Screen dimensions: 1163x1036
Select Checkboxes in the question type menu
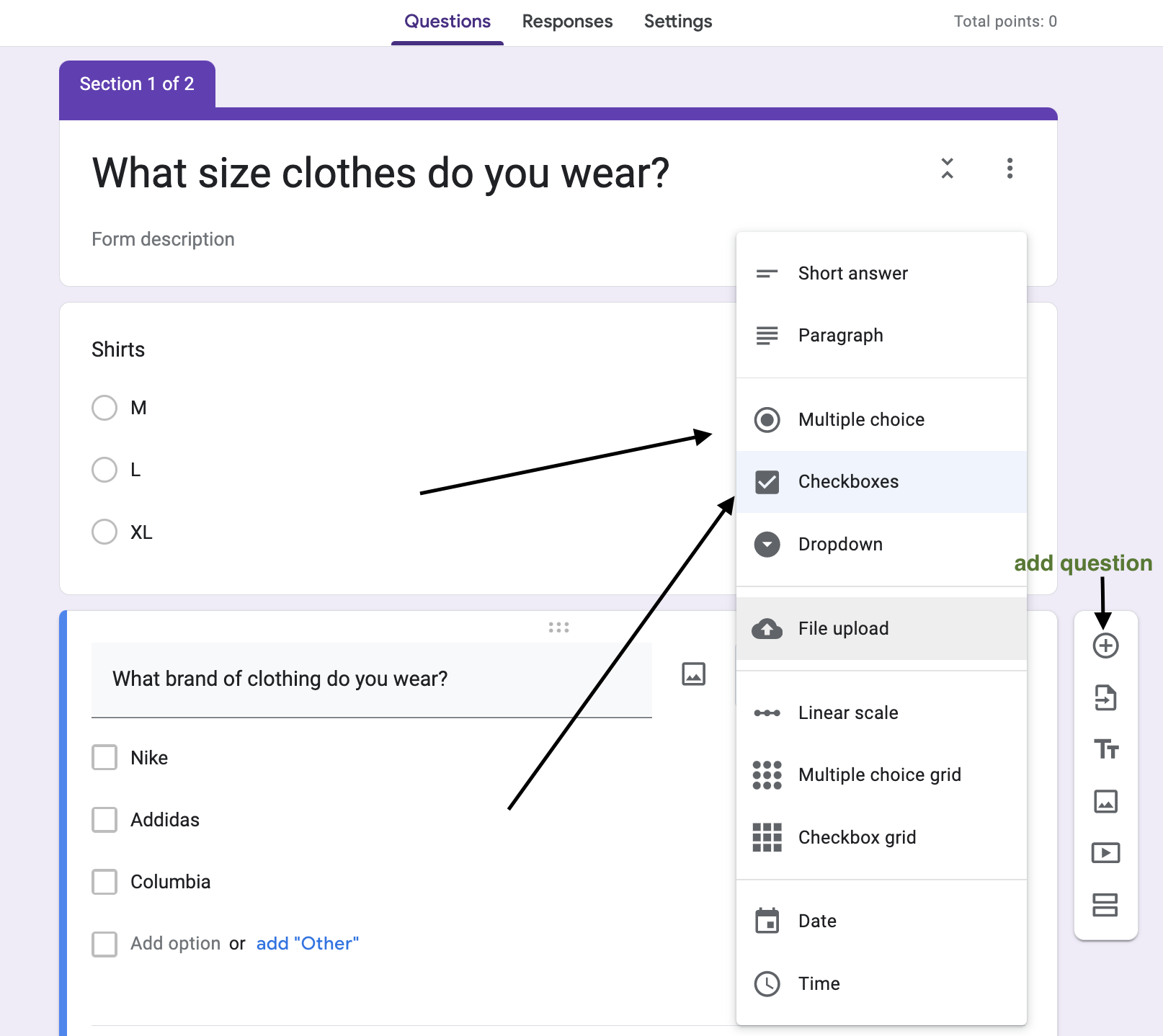coord(848,481)
